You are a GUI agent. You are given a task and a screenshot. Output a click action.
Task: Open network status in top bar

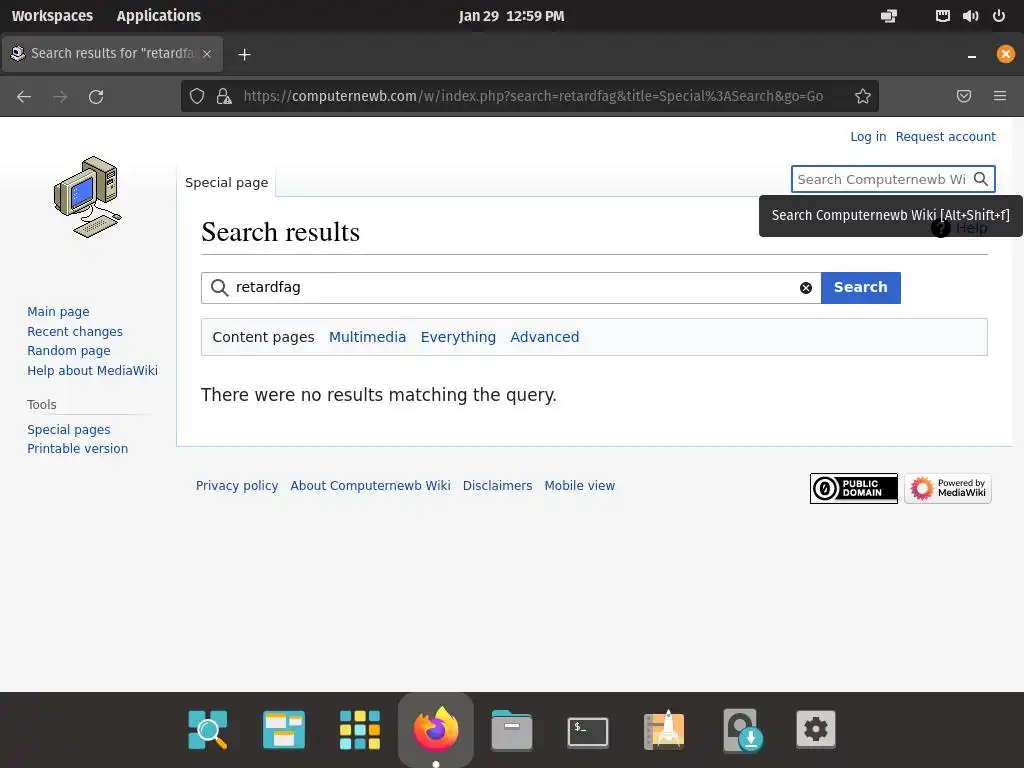click(x=942, y=16)
